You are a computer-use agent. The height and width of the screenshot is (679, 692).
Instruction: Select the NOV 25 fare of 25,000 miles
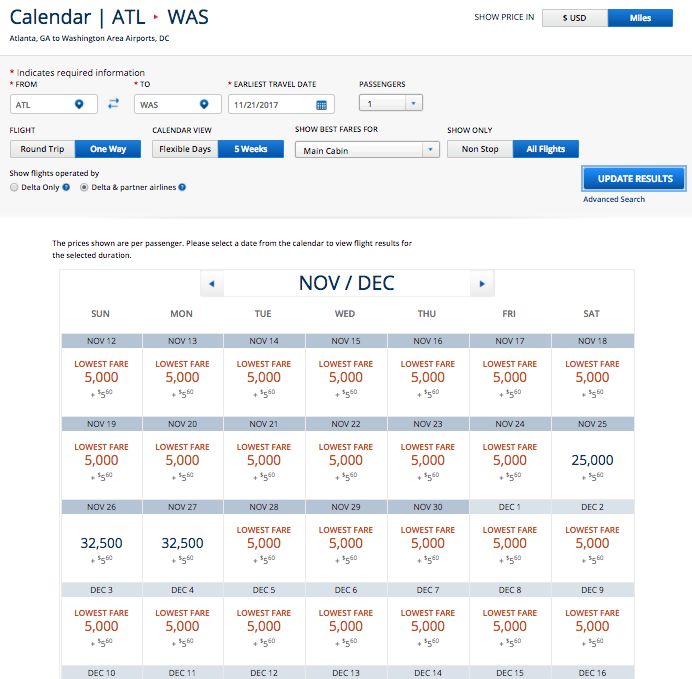coord(592,465)
